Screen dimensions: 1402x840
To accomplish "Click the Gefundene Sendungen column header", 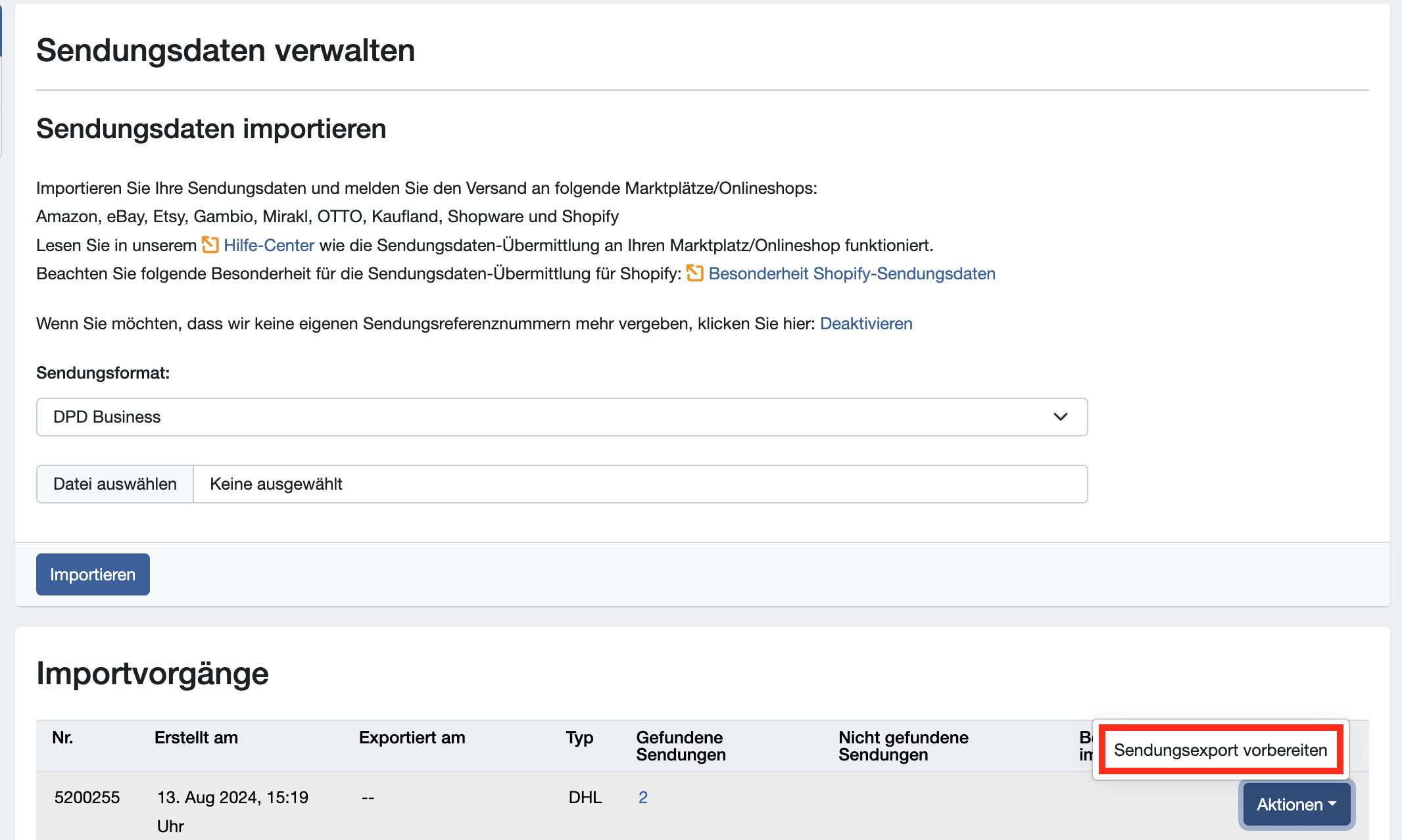I will tap(681, 746).
